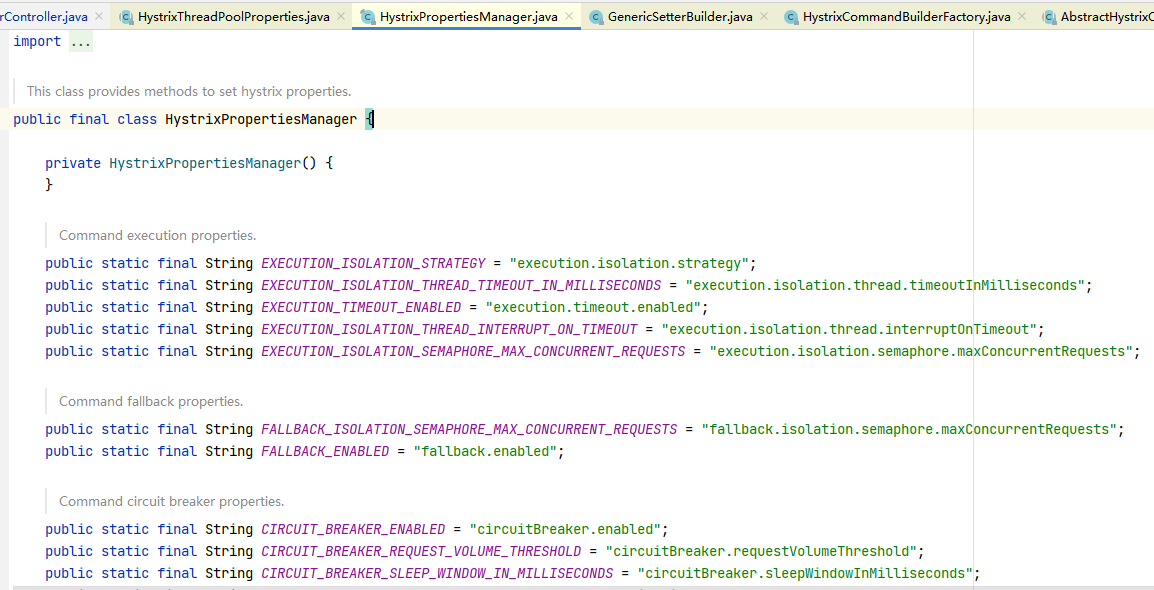The image size is (1154, 590).
Task: Switch to HystrixCommandBuilderFactory.java tab
Action: pyautogui.click(x=906, y=16)
